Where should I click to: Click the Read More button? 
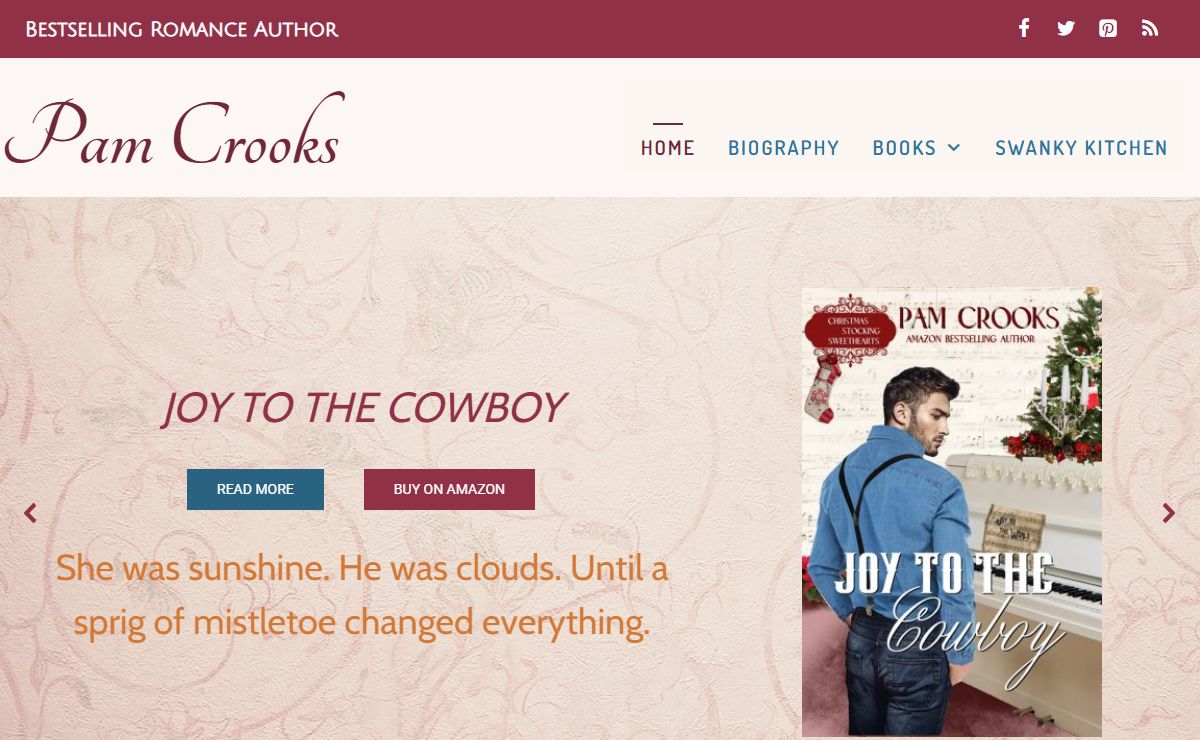click(255, 489)
